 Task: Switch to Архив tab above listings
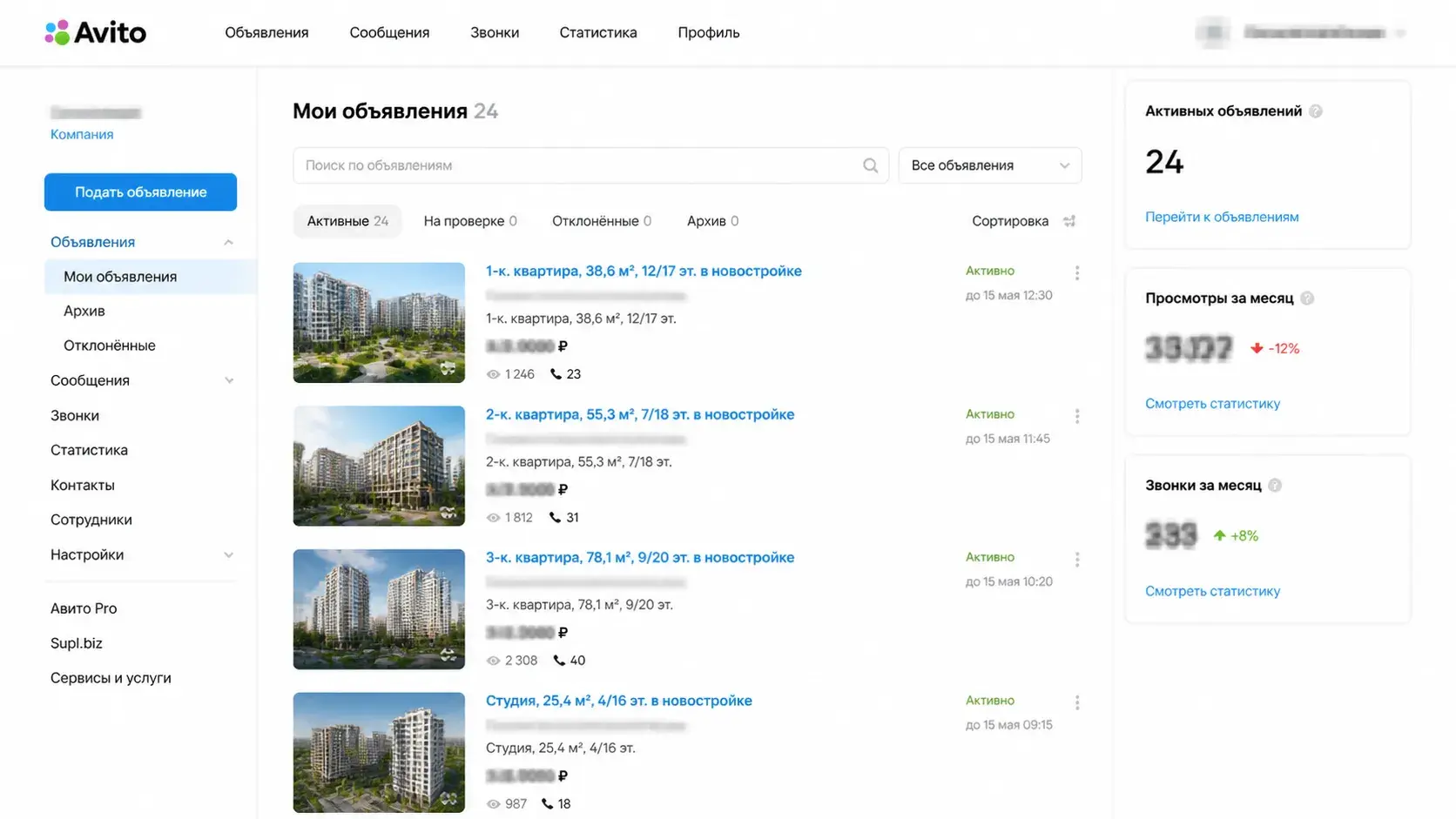click(x=712, y=221)
